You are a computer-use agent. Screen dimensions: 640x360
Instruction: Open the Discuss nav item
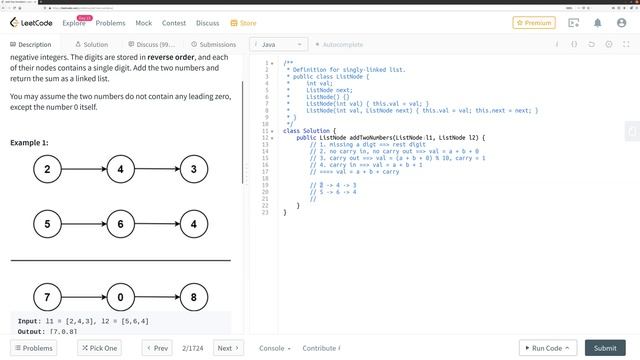pyautogui.click(x=207, y=23)
